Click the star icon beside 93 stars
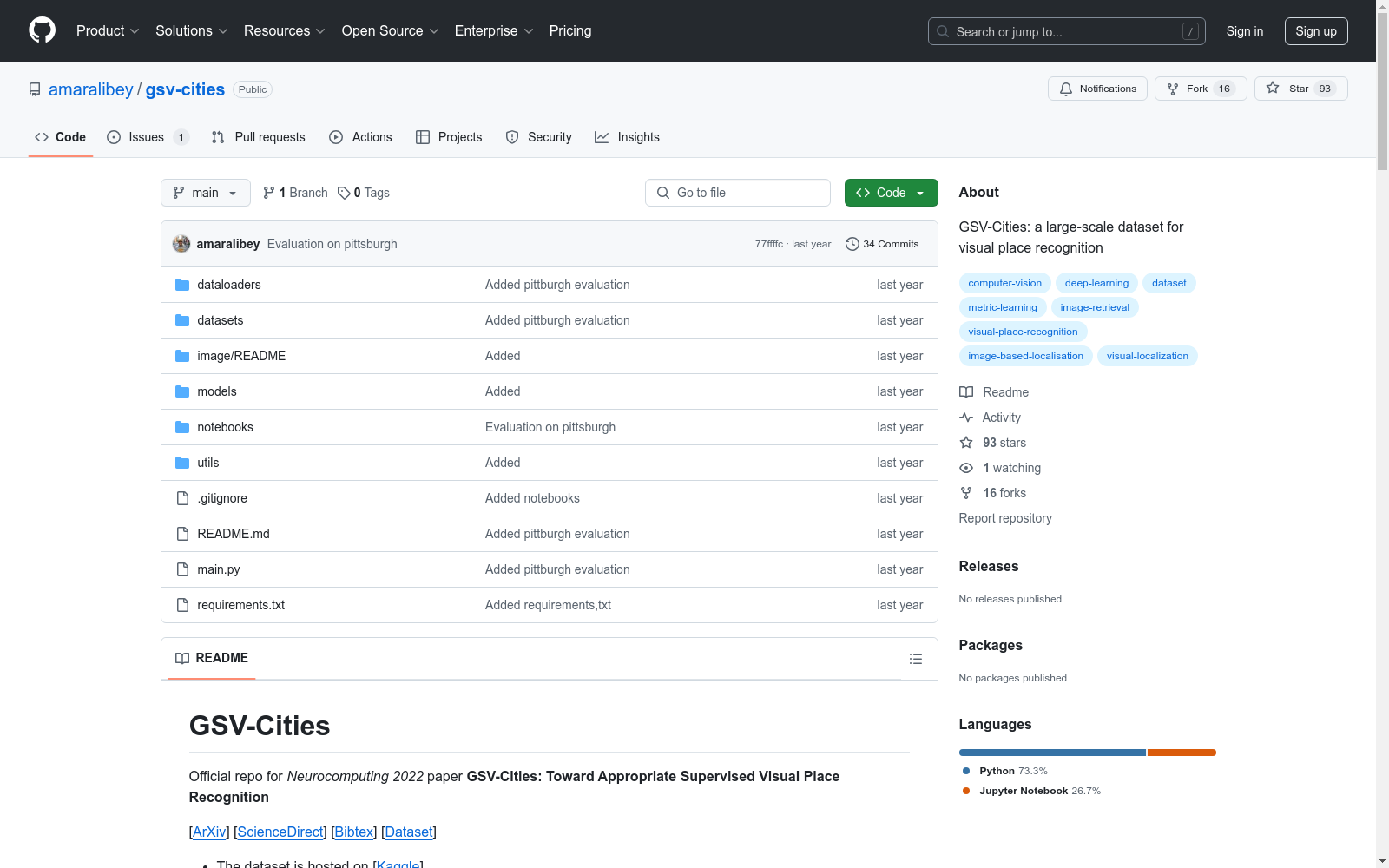1389x868 pixels. (966, 443)
